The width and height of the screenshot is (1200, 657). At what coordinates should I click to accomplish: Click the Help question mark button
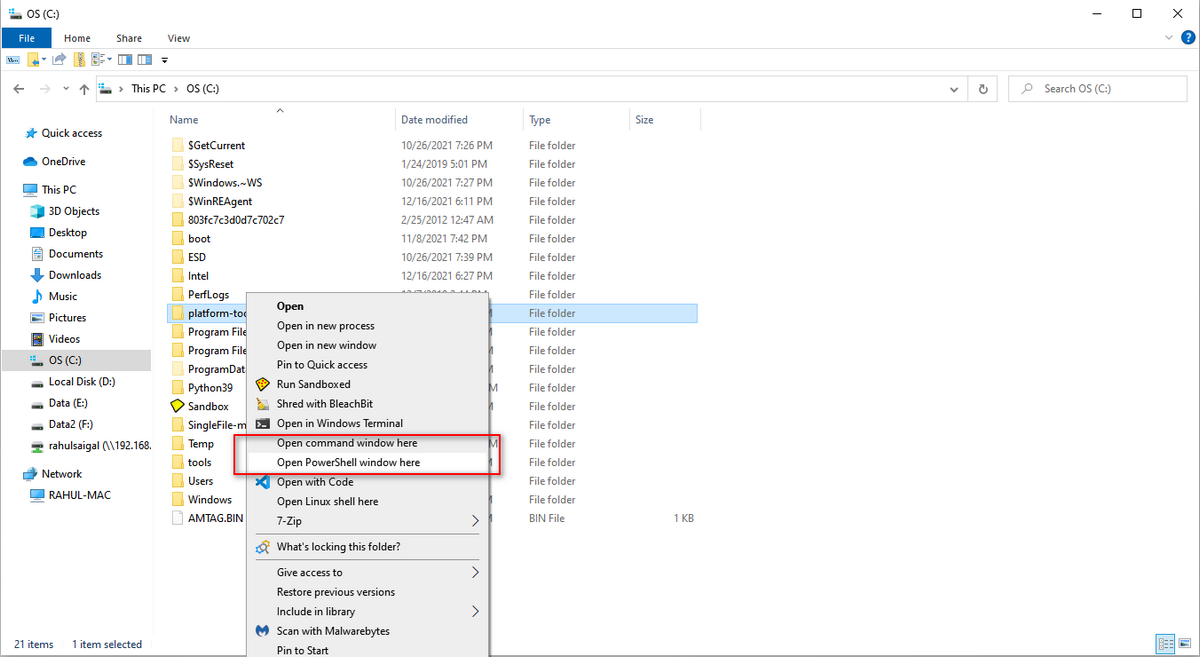[x=1188, y=37]
